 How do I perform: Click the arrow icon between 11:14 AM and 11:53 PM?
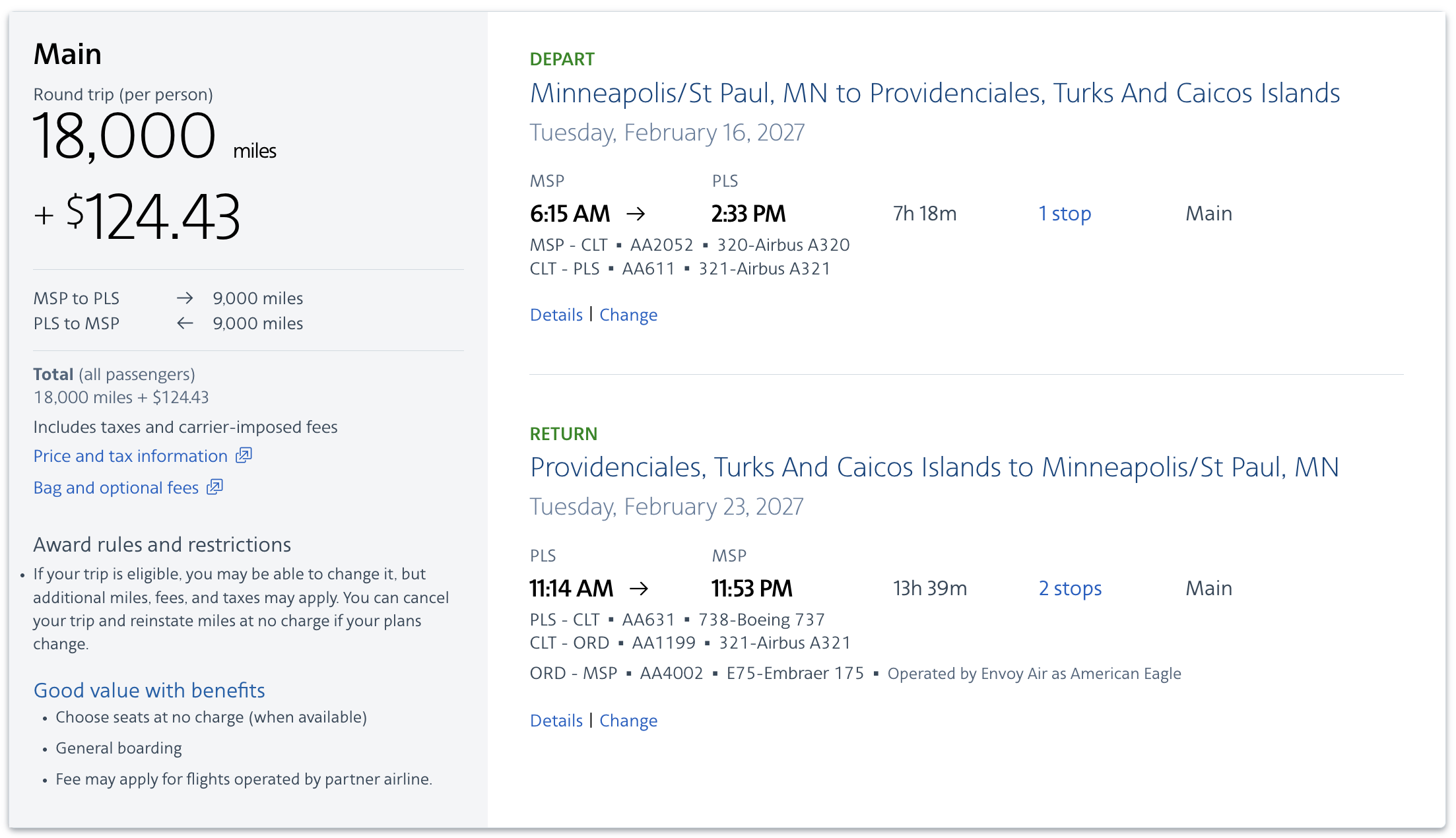640,588
